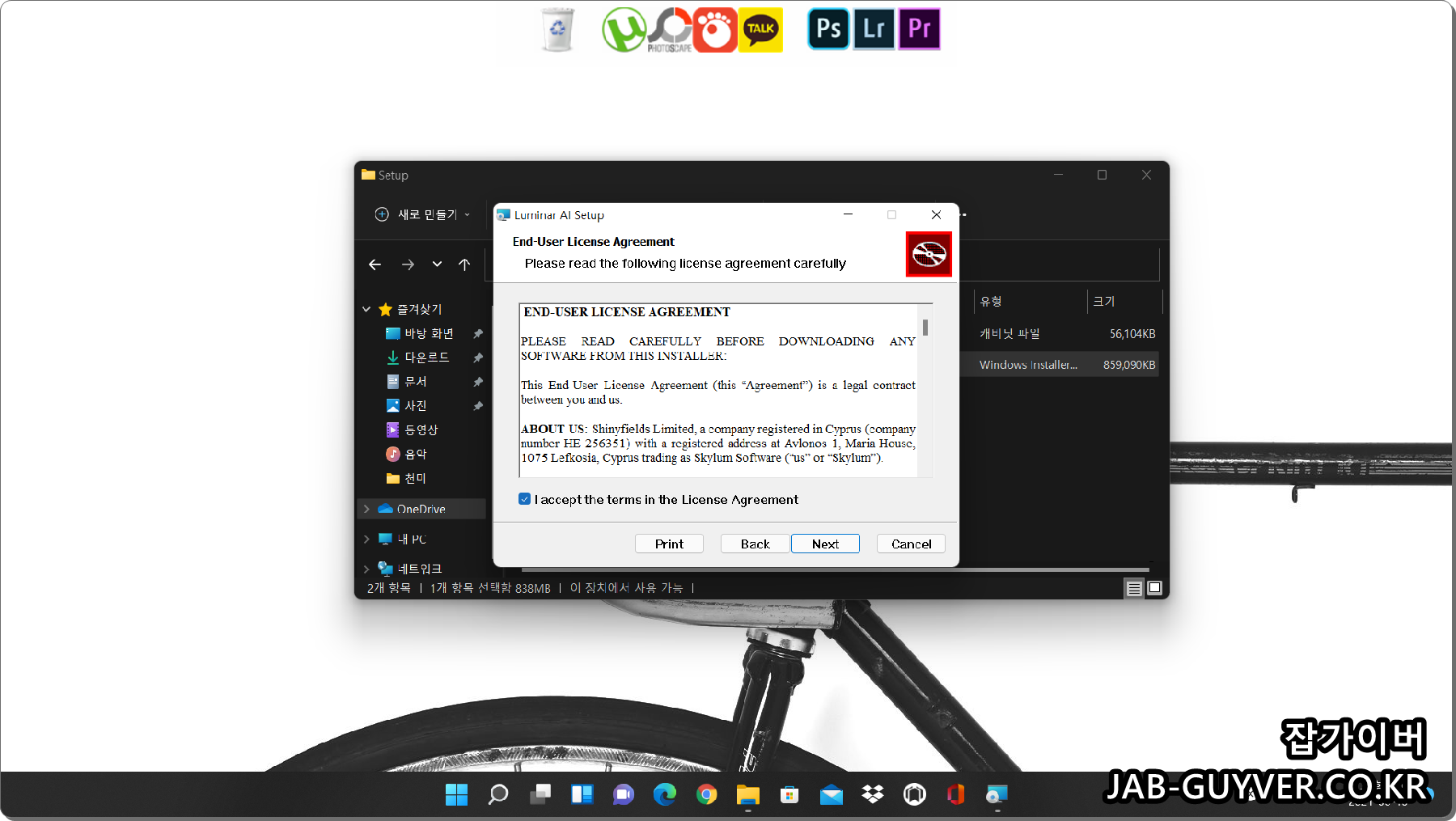Click the 56,104KB size cell
Image resolution: width=1456 pixels, height=821 pixels.
[1132, 333]
